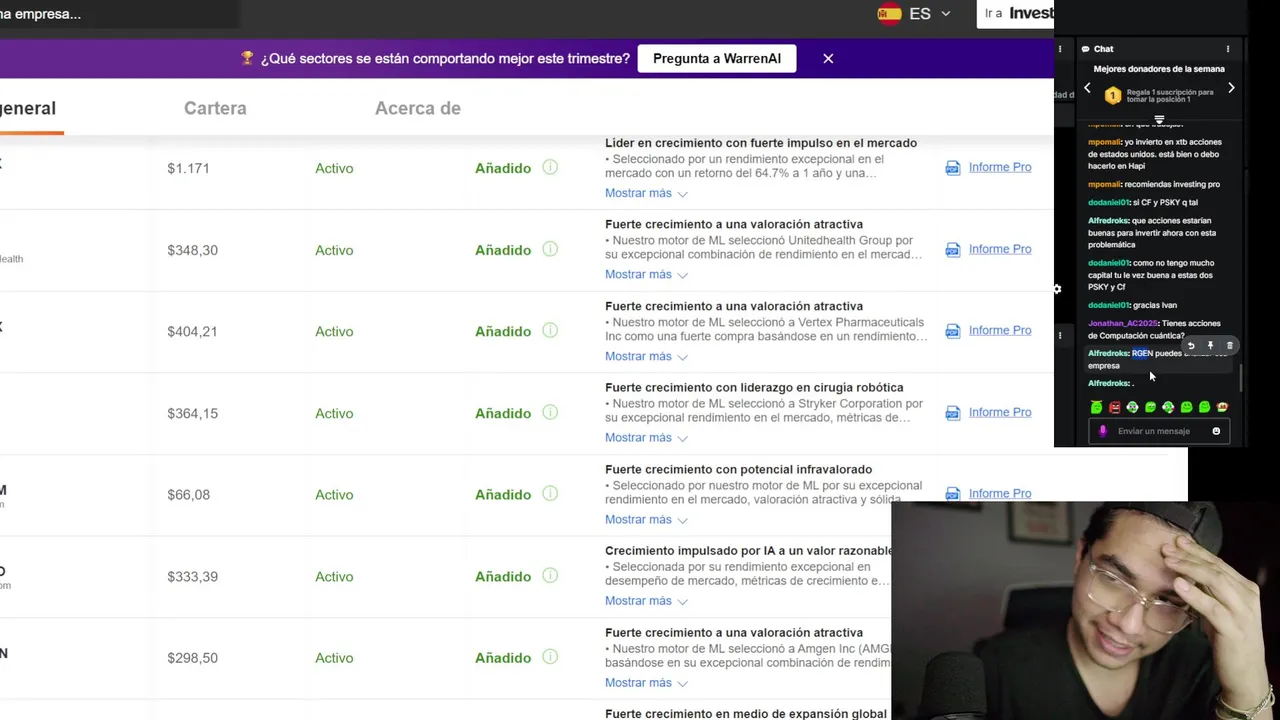1280x720 pixels.
Task: Expand Mostrar más for Unitedhealth Group description
Action: pyautogui.click(x=646, y=275)
